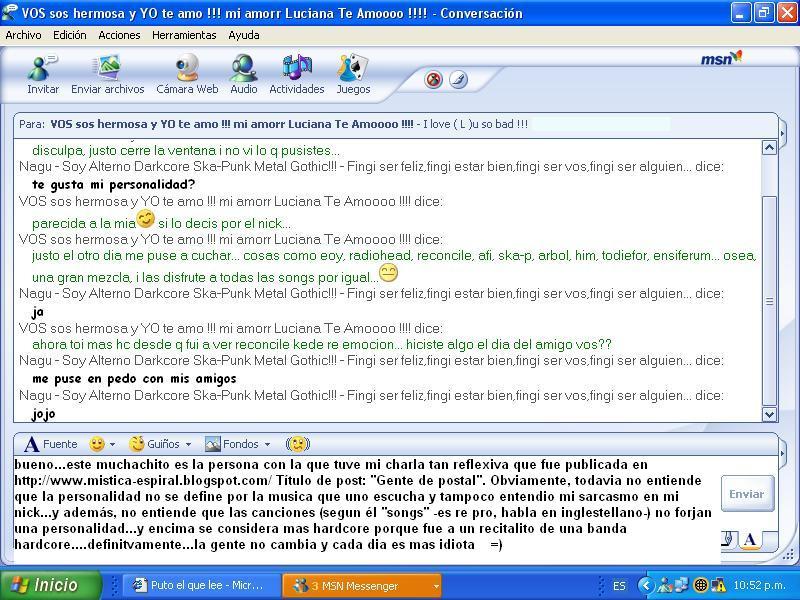800x600 pixels.
Task: Click the MSN Messenger taskbar button
Action: coord(361,585)
